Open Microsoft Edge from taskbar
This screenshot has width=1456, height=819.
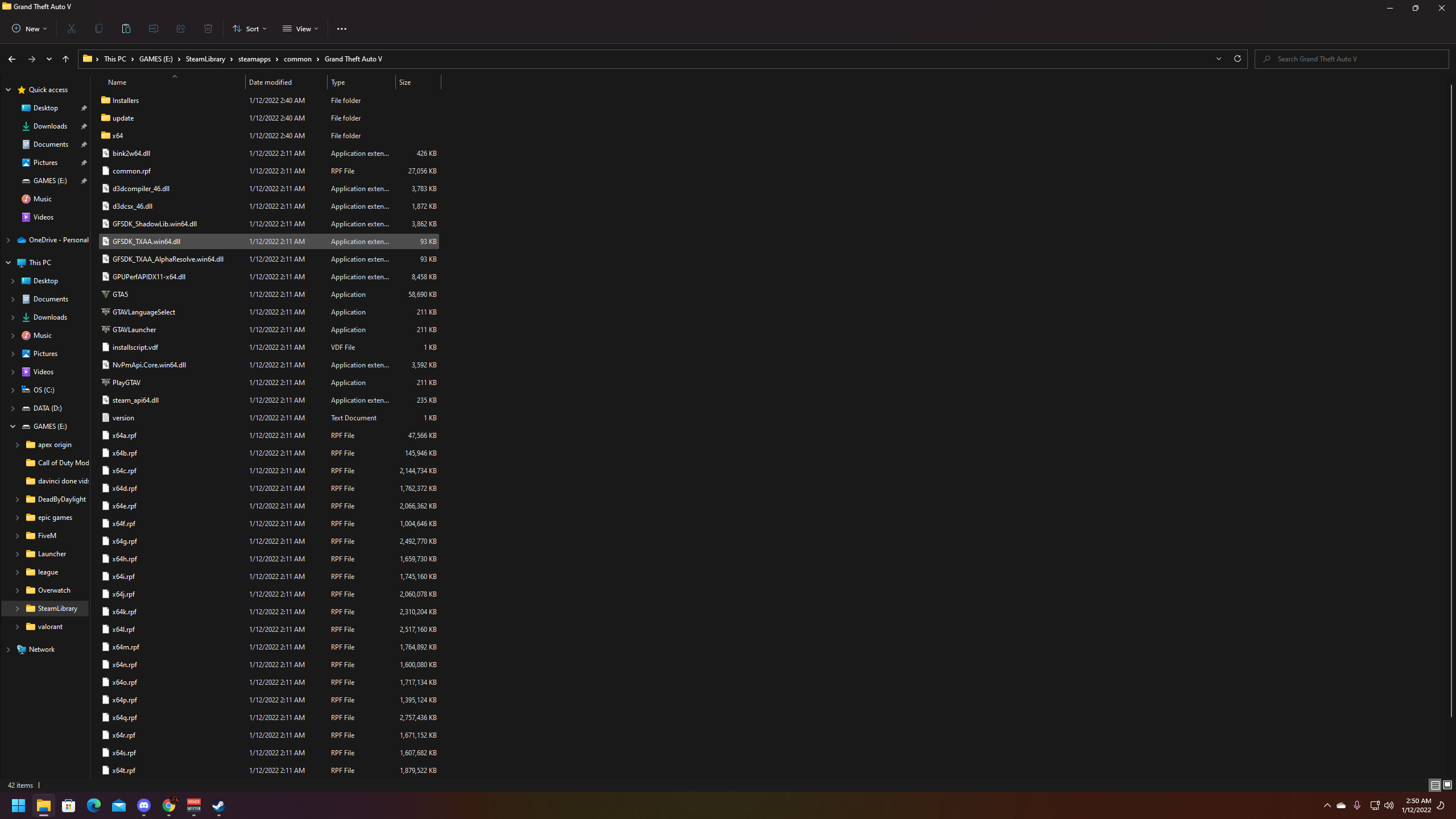pos(94,805)
